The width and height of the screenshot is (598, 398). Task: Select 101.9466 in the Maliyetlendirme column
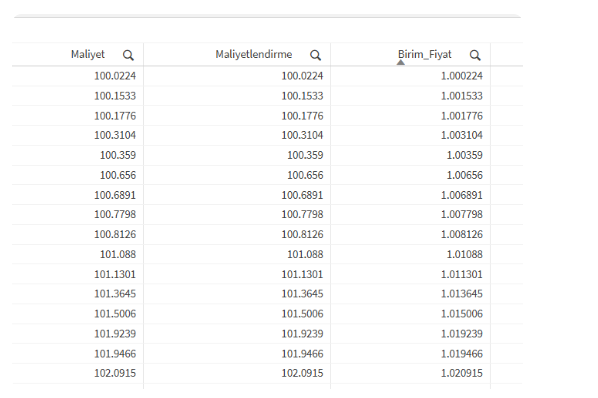[302, 354]
